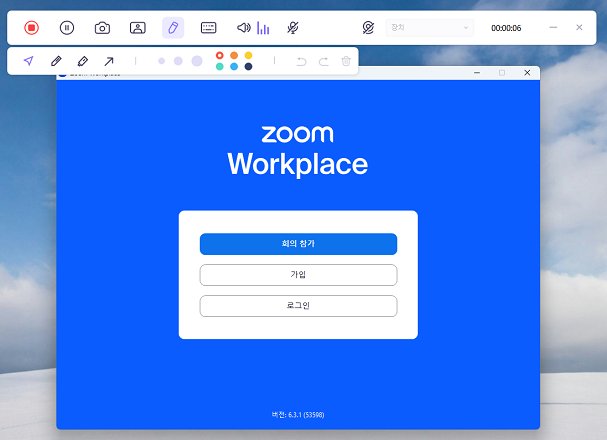Mute the system speaker audio

[243, 28]
